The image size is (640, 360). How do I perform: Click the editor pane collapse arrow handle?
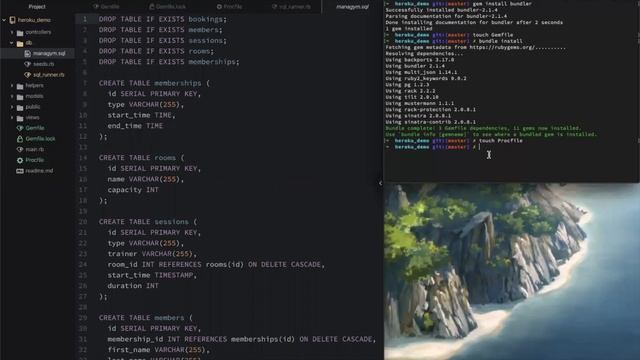coord(380,184)
